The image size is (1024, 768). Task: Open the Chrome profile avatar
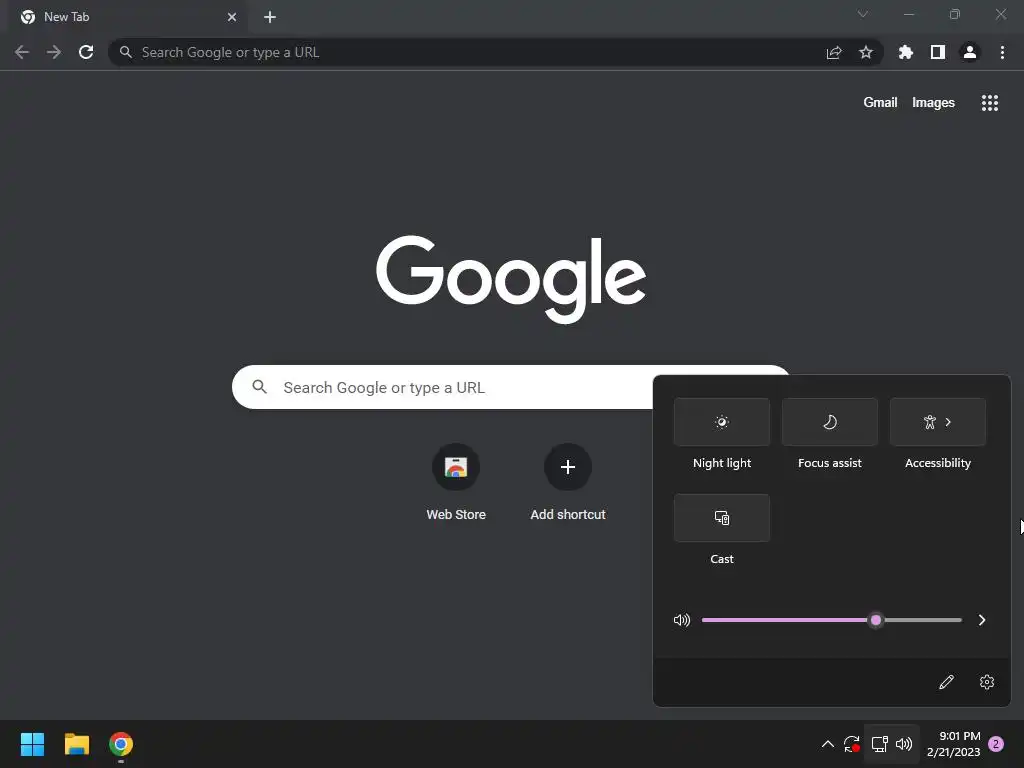click(970, 52)
